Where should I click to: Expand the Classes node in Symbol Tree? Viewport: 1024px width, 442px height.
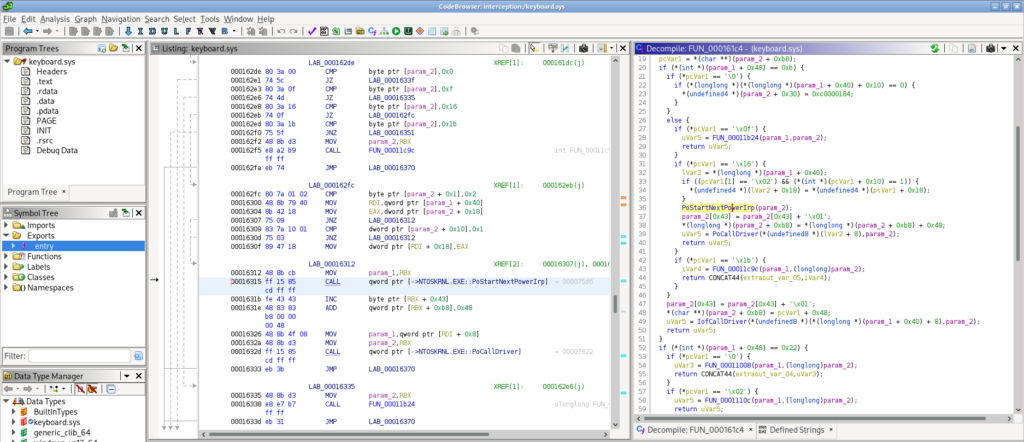tap(7, 277)
